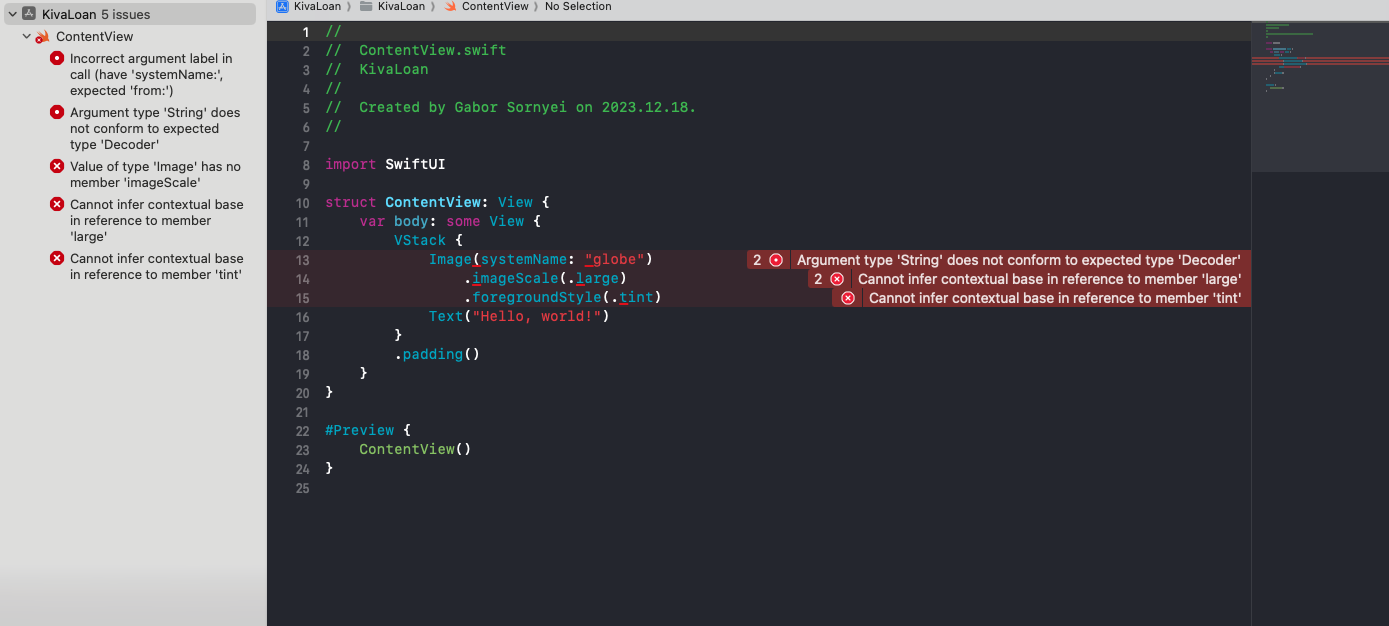Image resolution: width=1389 pixels, height=626 pixels.
Task: Click inline message 'Cannot infer contextual base ... large'
Action: pos(1048,279)
